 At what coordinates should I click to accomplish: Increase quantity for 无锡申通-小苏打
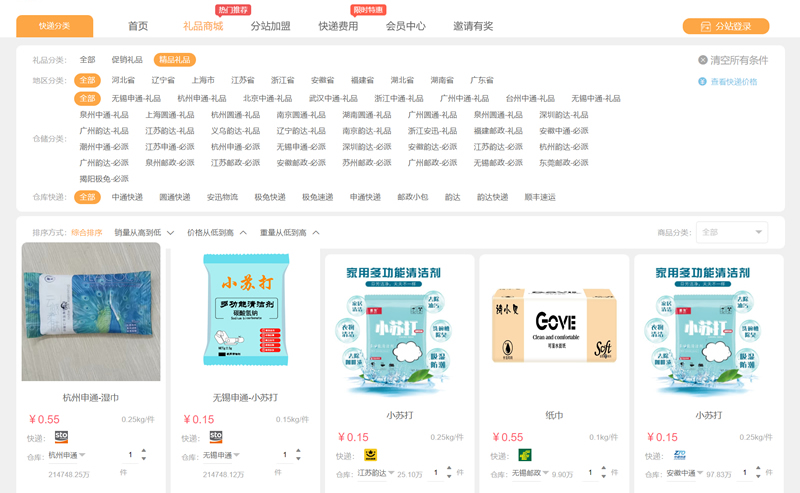point(298,451)
